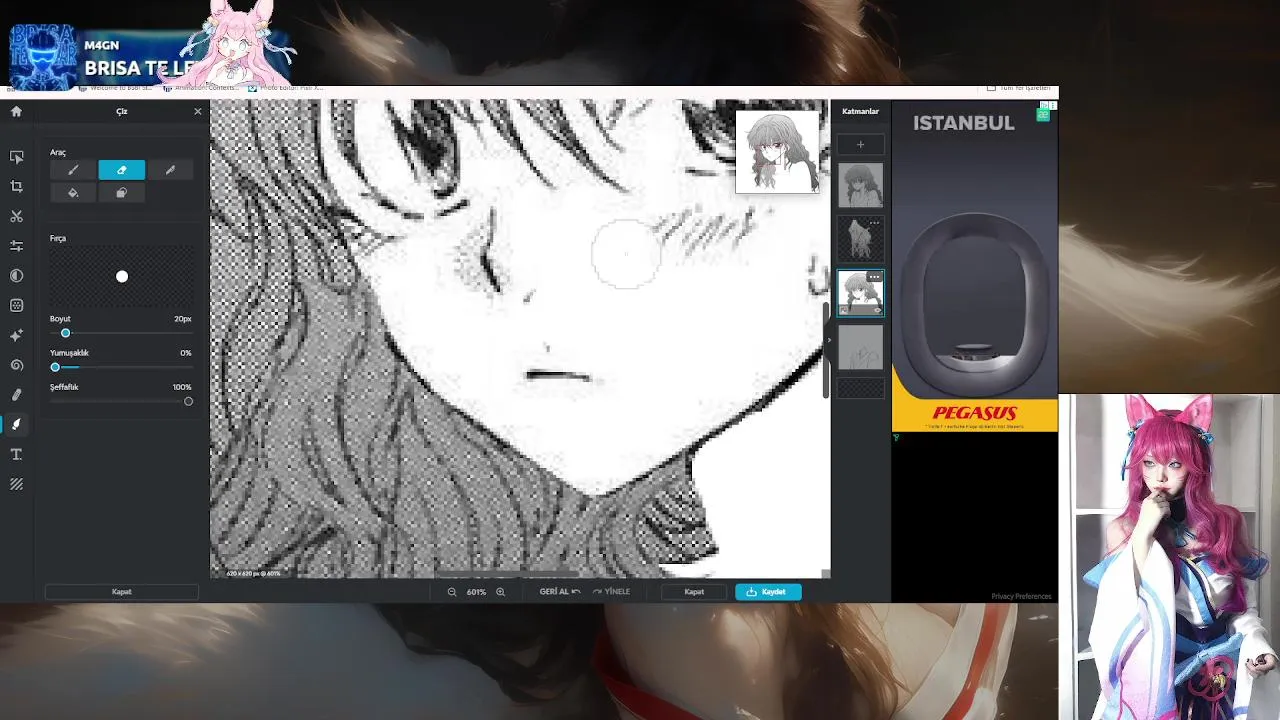Choose the eraser under Araç

click(x=121, y=170)
